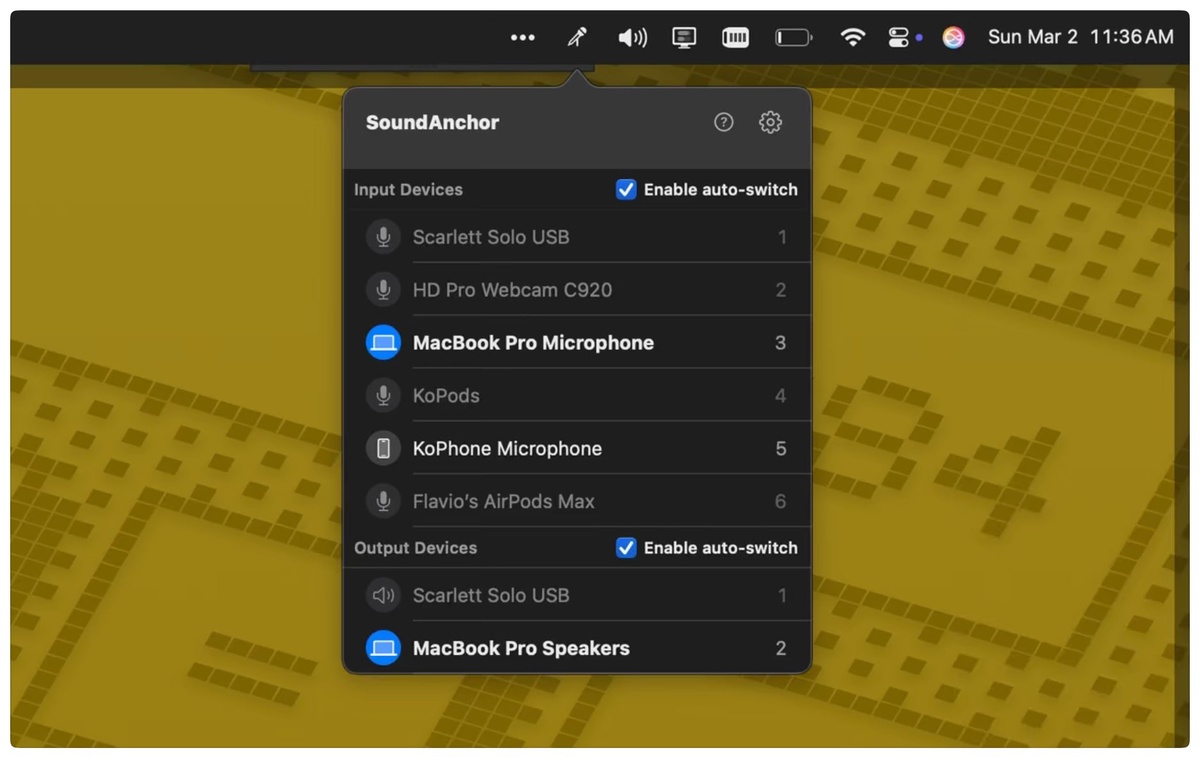Open date and time Sun Mar 2 in menu bar
This screenshot has height=757, width=1200.
tap(1080, 37)
